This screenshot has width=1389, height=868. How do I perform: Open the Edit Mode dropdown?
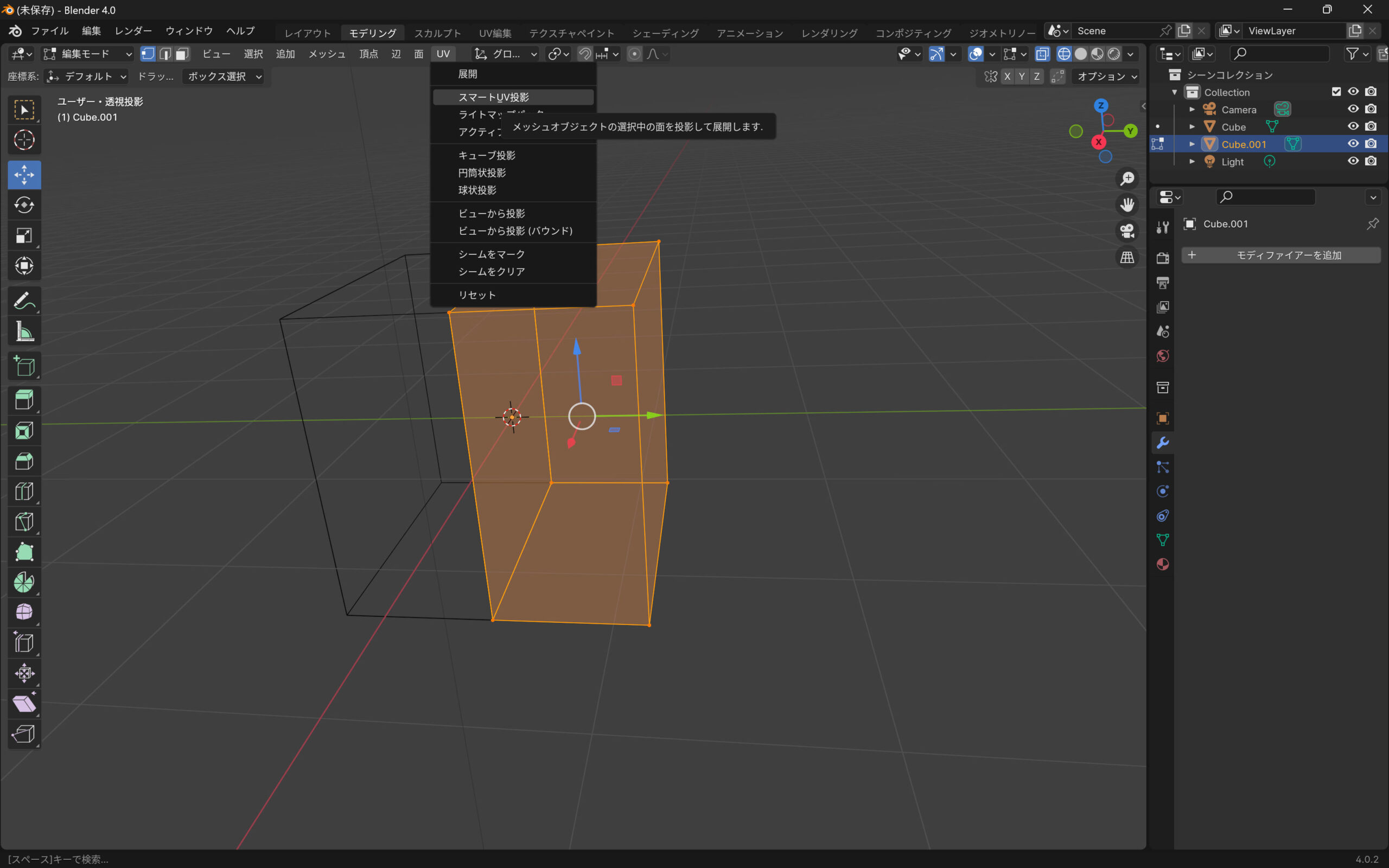tap(88, 54)
